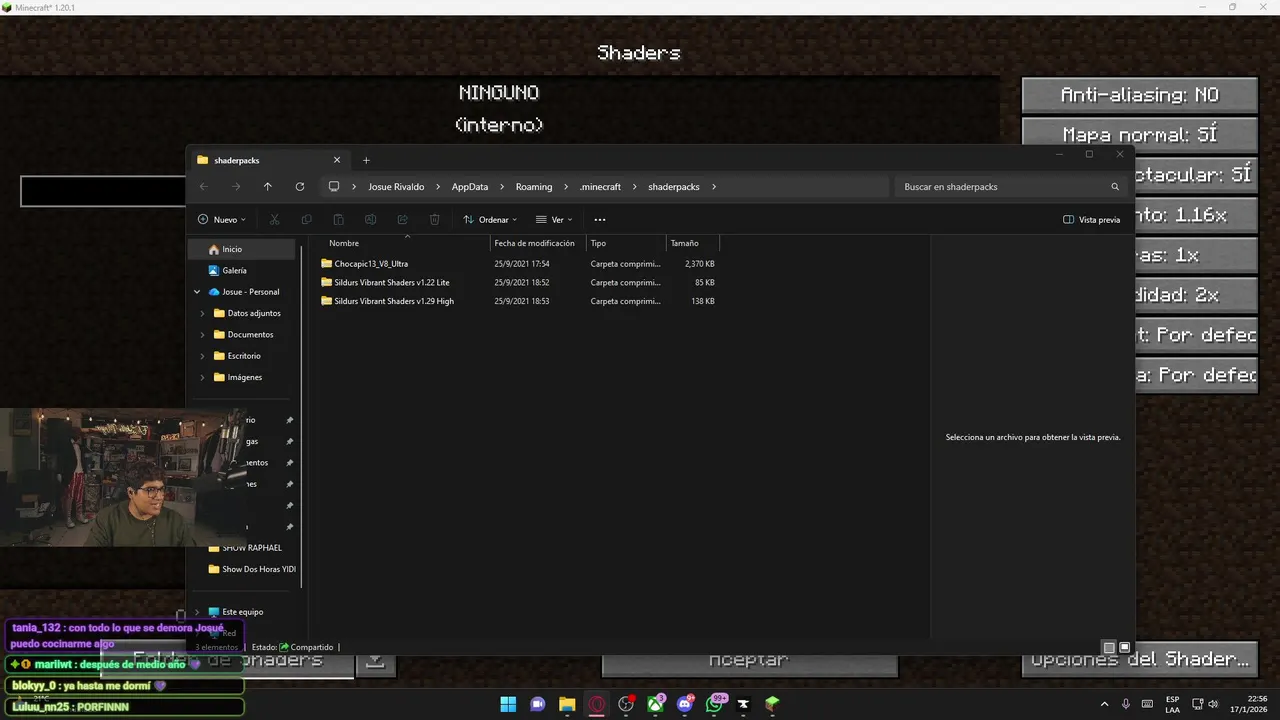Click the Rename icon in Explorer toolbar
1280x720 pixels.
coord(370,219)
